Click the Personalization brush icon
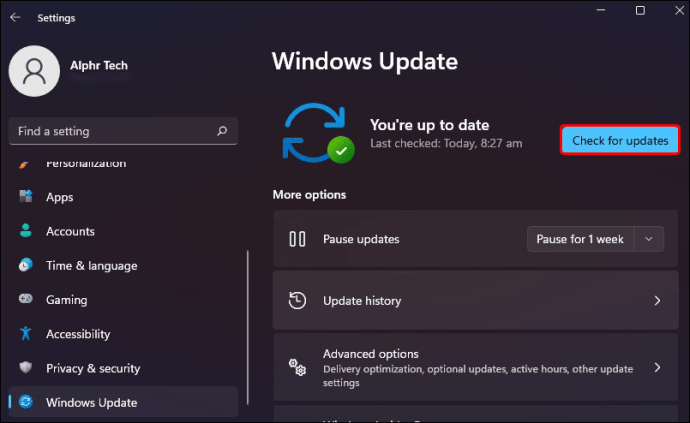The height and width of the screenshot is (423, 690). coord(25,164)
